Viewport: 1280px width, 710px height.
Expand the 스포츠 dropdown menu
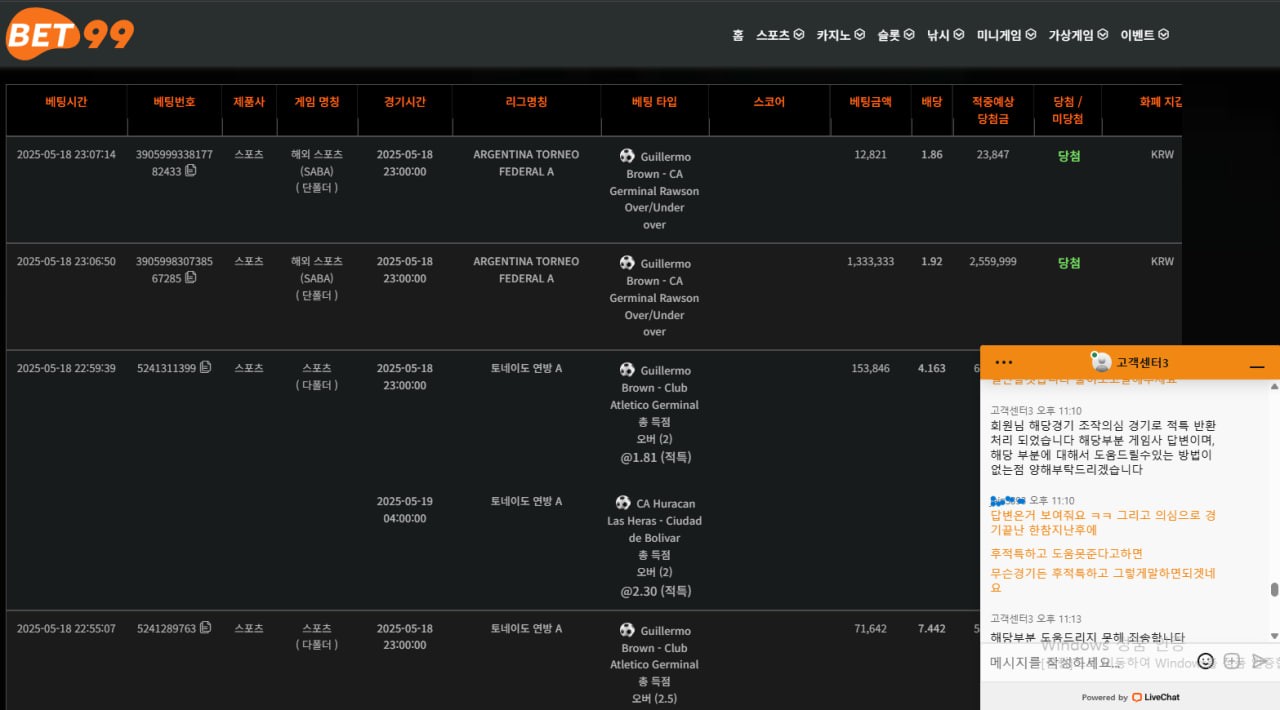[780, 35]
